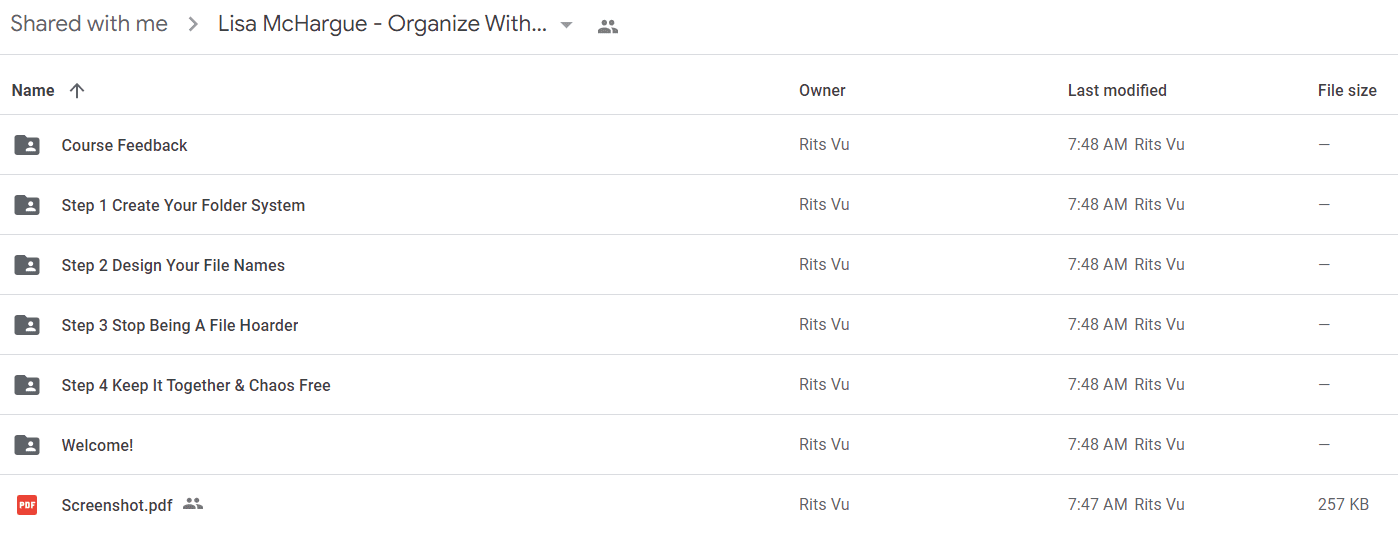Click the Last modified column header
The width and height of the screenshot is (1398, 534).
(x=1117, y=90)
